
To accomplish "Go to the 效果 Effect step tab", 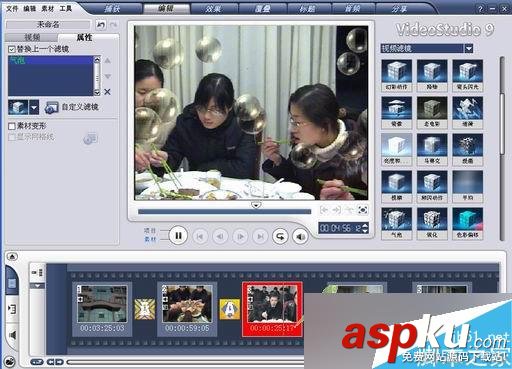I will 213,9.
